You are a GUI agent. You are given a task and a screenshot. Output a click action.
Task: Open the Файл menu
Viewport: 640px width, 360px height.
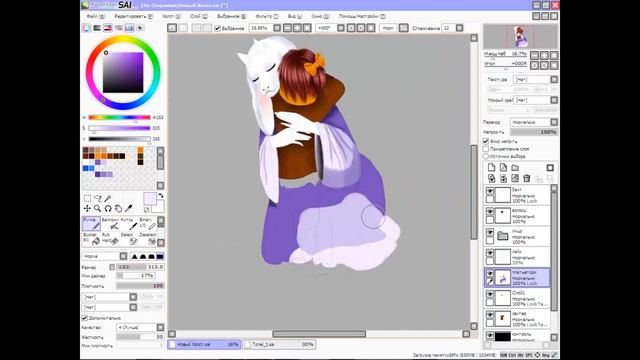pos(96,16)
